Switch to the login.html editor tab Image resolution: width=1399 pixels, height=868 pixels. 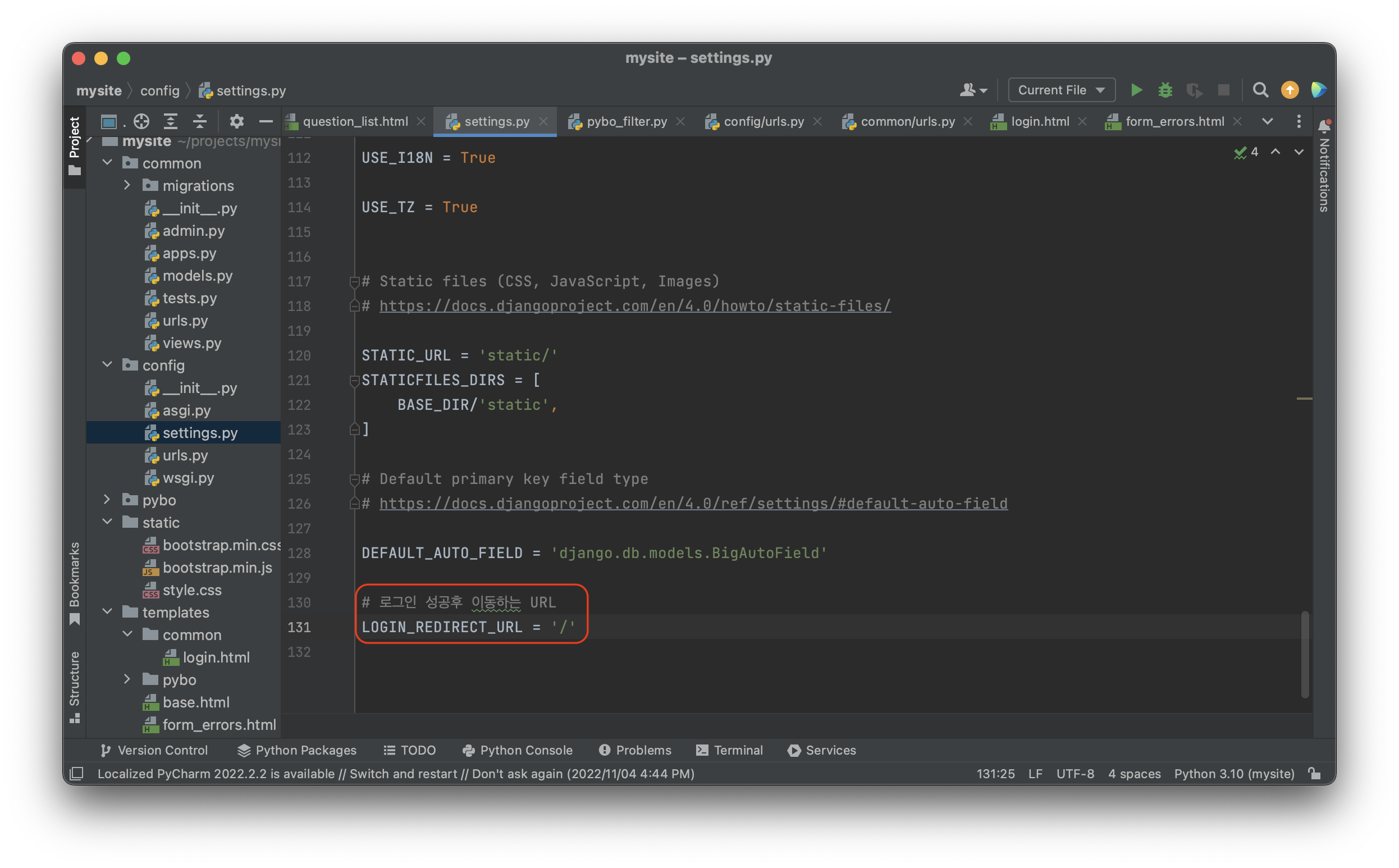[x=1039, y=122]
